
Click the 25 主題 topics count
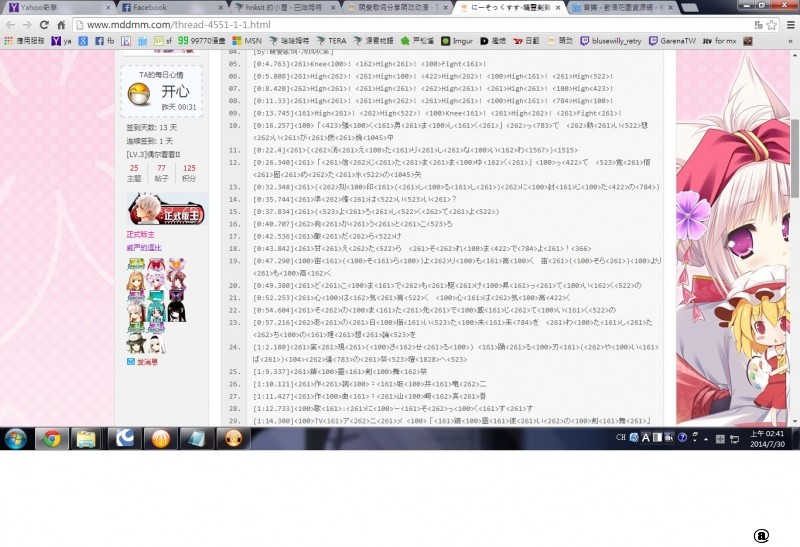(134, 173)
